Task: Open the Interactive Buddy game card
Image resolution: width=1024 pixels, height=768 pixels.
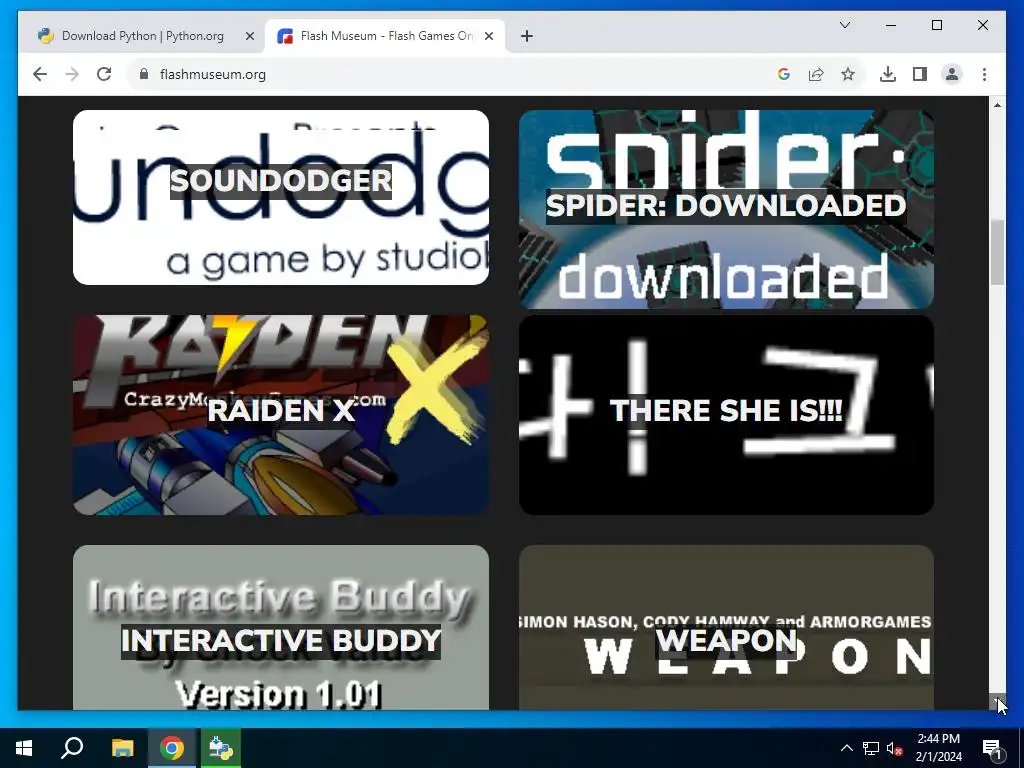Action: pos(281,628)
